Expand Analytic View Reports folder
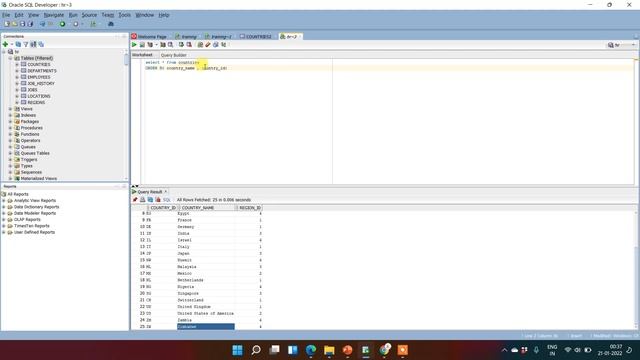The image size is (640, 360). click(x=4, y=200)
